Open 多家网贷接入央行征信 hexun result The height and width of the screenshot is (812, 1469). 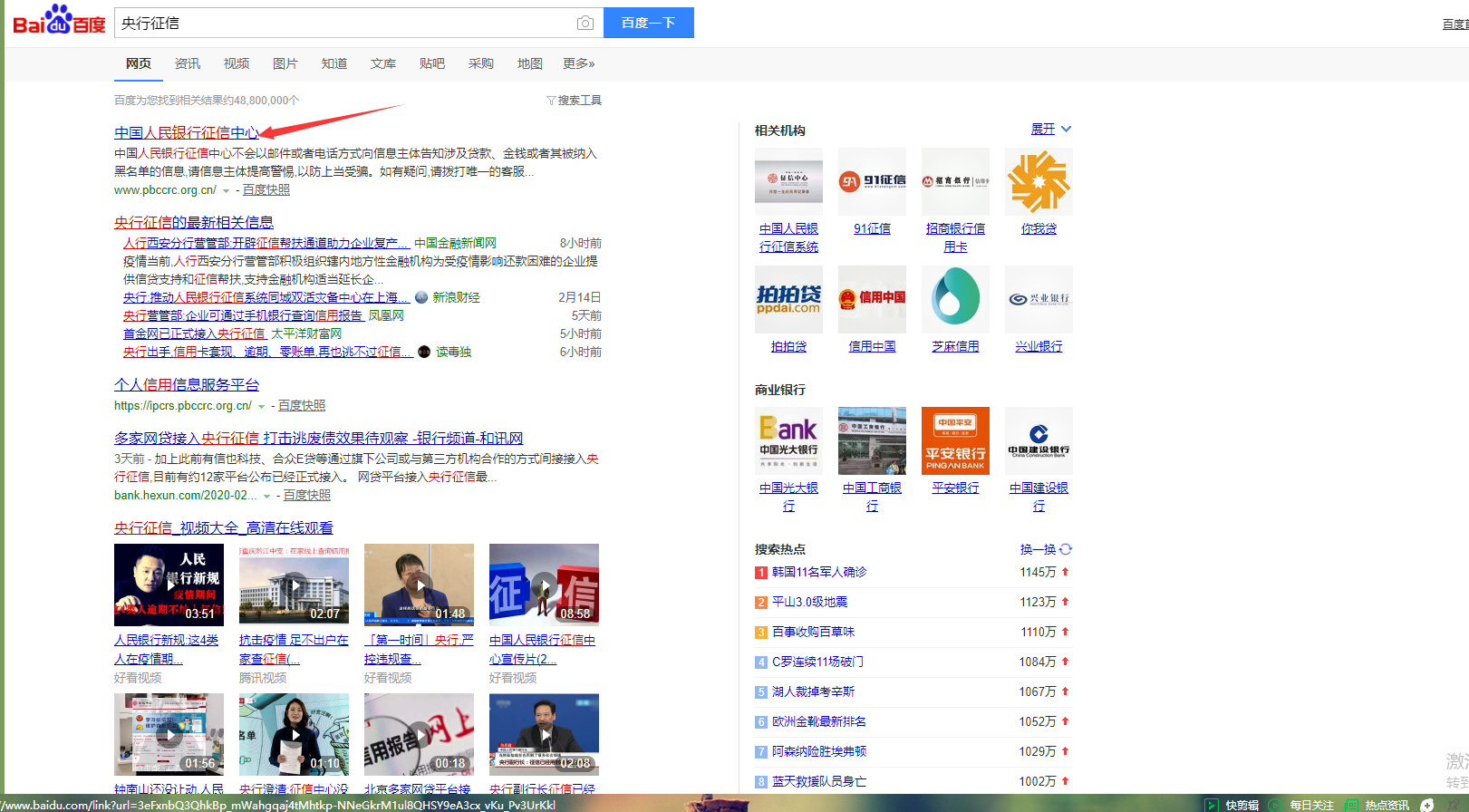(x=319, y=438)
